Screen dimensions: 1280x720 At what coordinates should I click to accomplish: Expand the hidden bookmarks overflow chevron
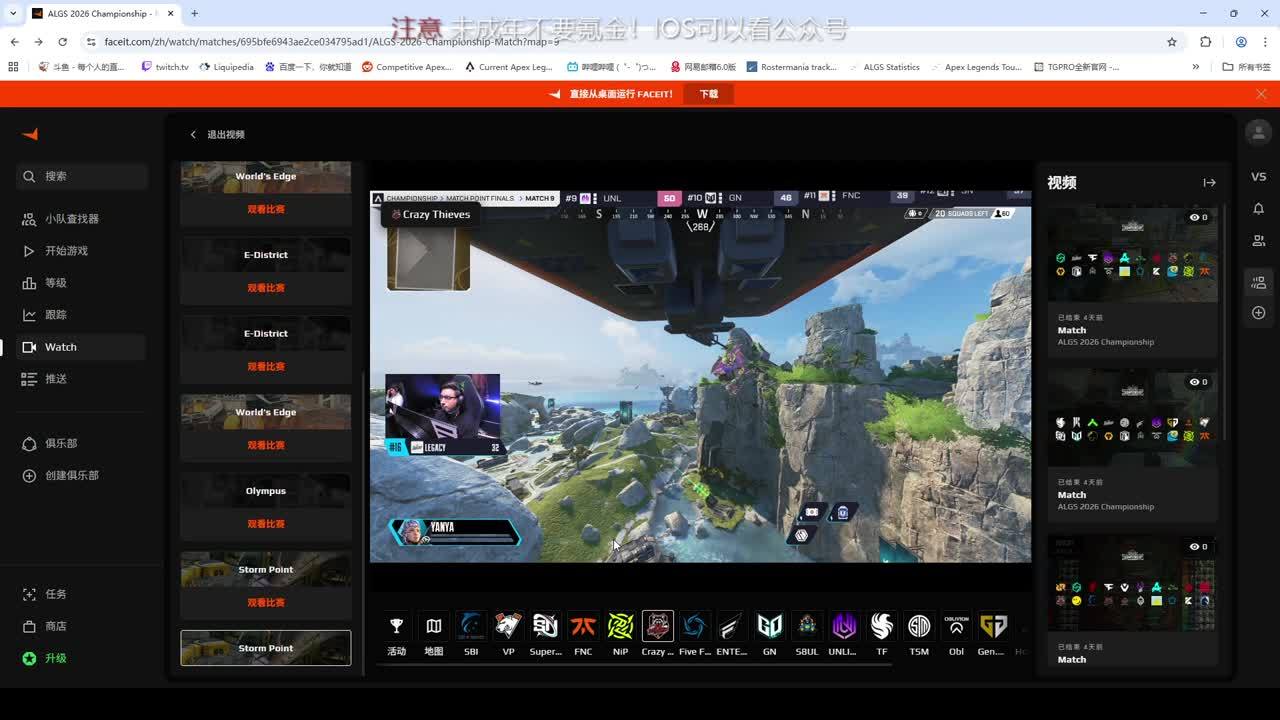pyautogui.click(x=1195, y=67)
